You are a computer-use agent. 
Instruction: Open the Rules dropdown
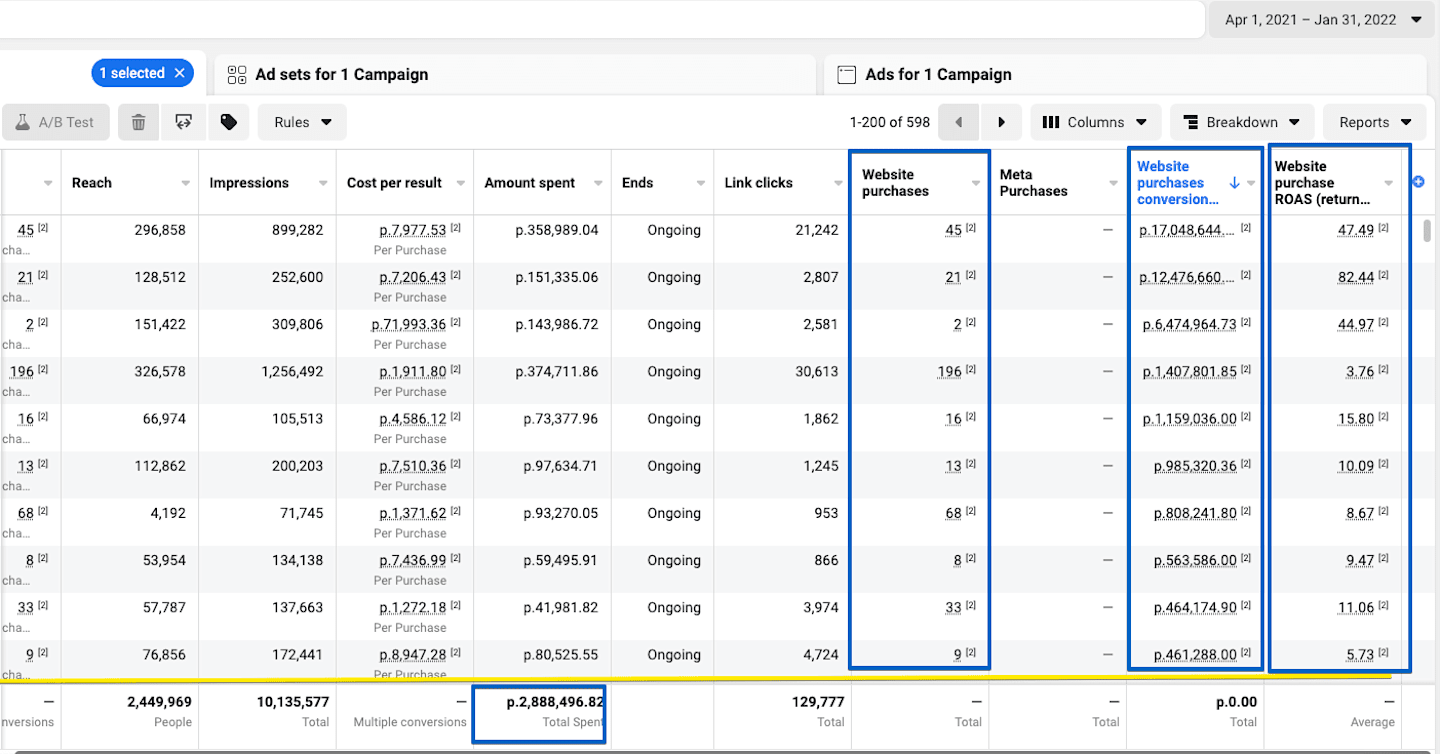pyautogui.click(x=302, y=122)
